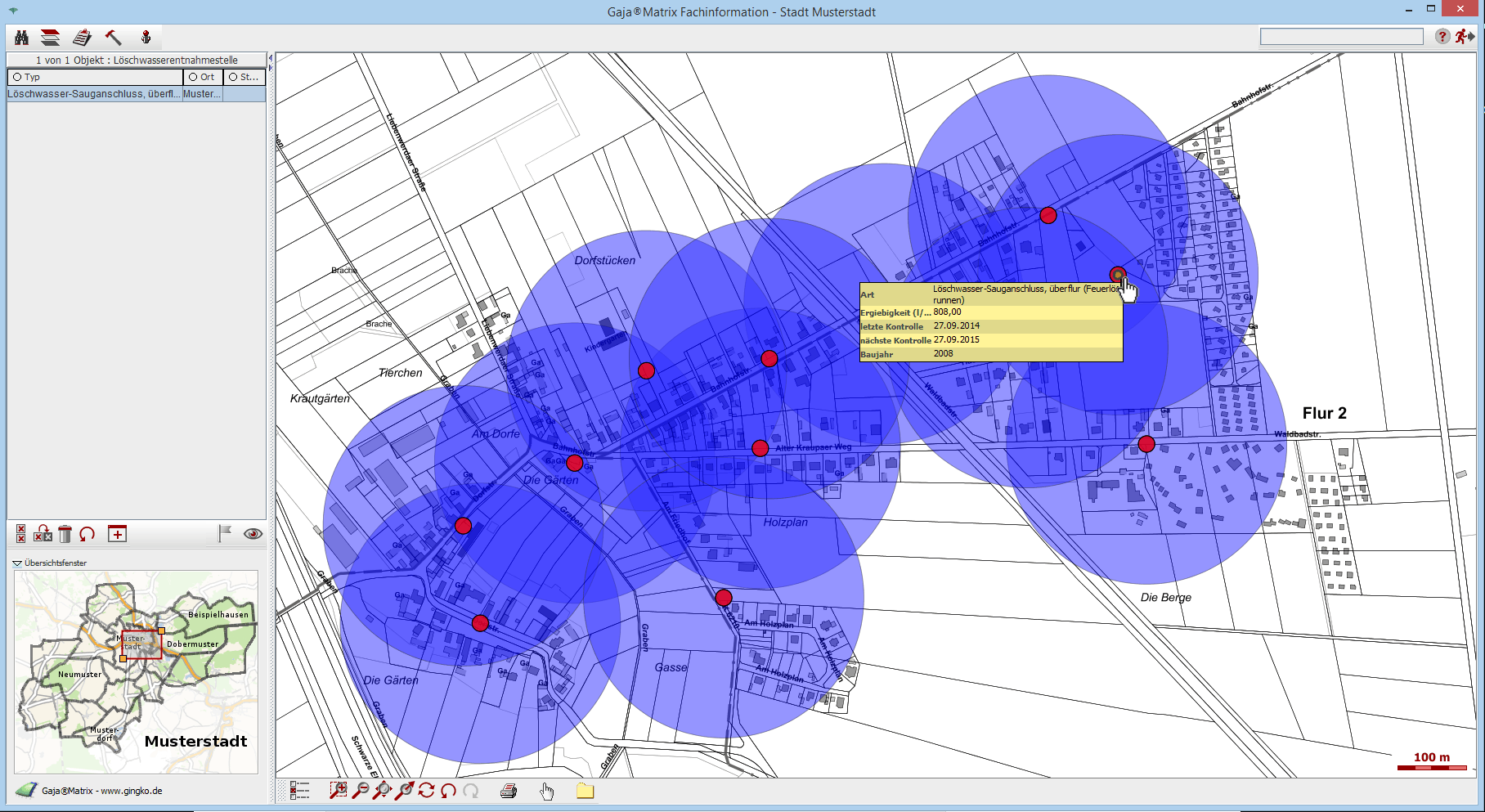Toggle the eye visibility icon
1485x812 pixels.
point(253,534)
